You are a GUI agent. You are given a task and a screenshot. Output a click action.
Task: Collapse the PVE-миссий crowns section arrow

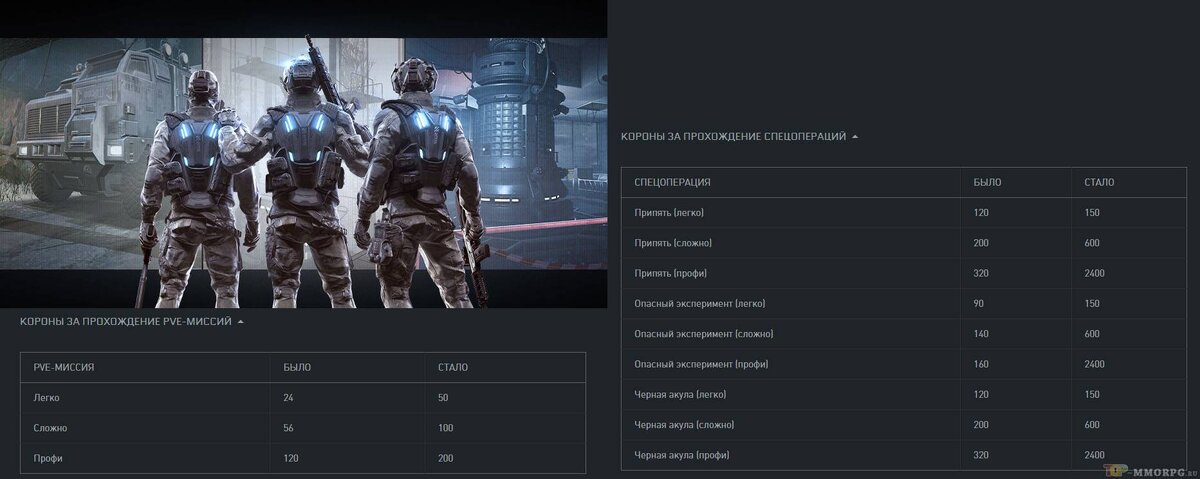coord(240,322)
